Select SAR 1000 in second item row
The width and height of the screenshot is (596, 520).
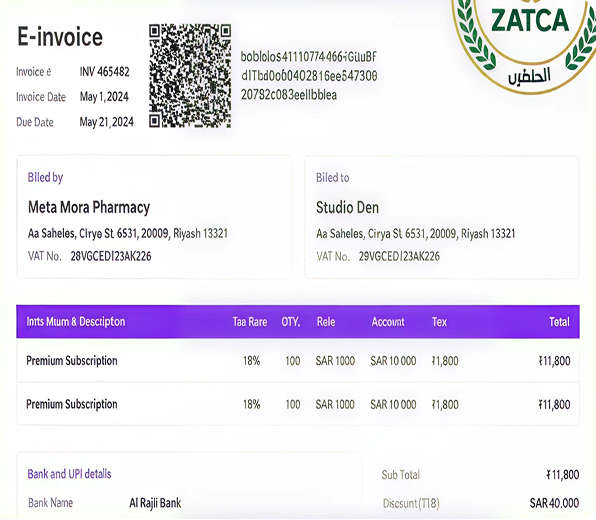pos(335,404)
